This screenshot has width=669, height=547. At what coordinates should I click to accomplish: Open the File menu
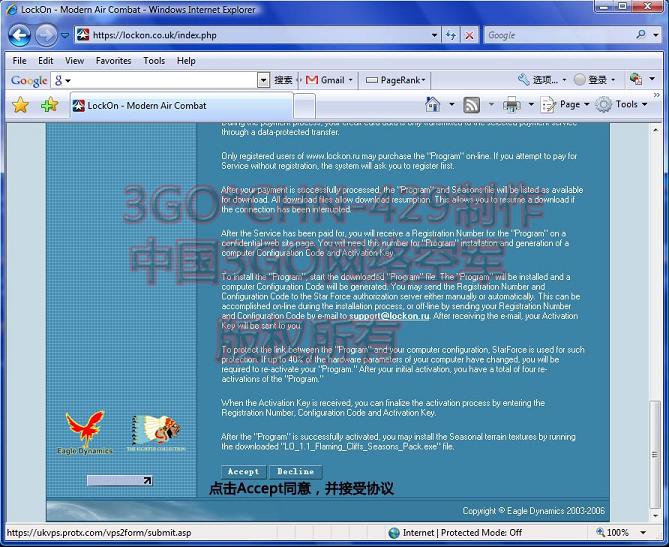[19, 61]
